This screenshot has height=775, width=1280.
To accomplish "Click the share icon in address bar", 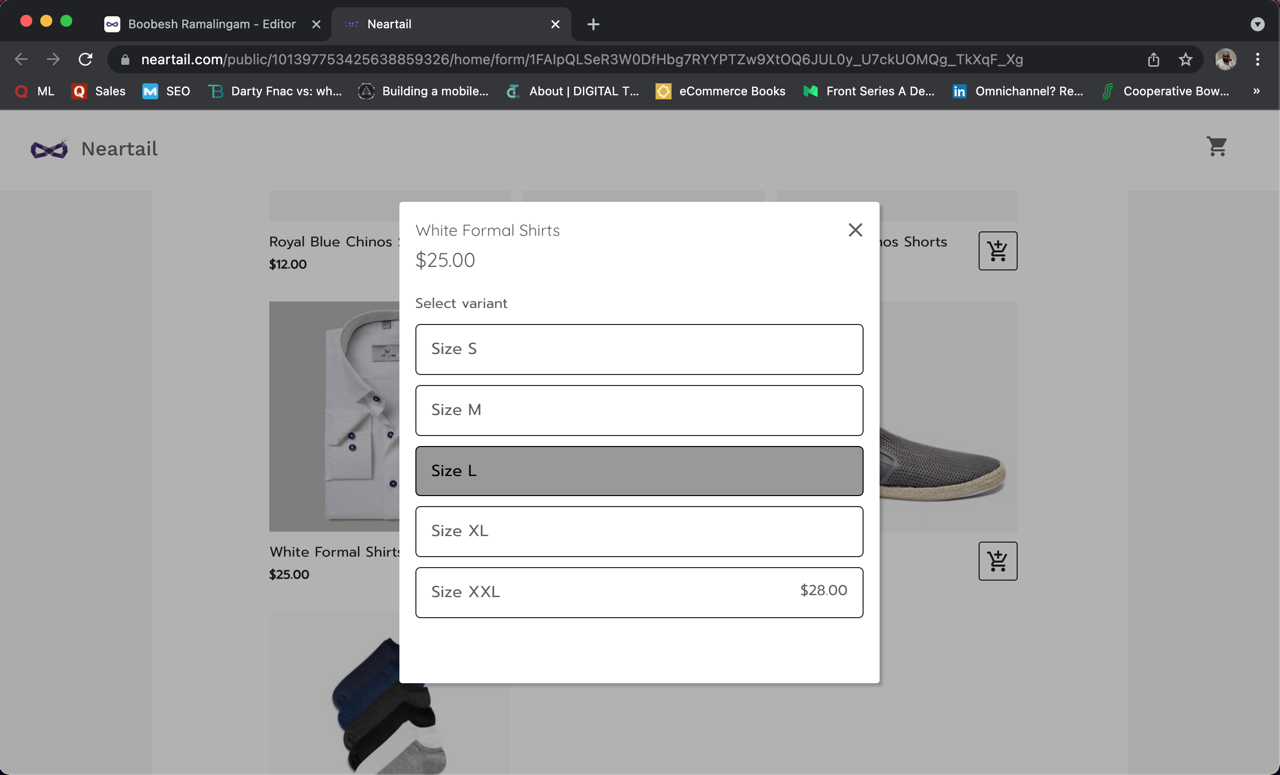I will (1153, 59).
